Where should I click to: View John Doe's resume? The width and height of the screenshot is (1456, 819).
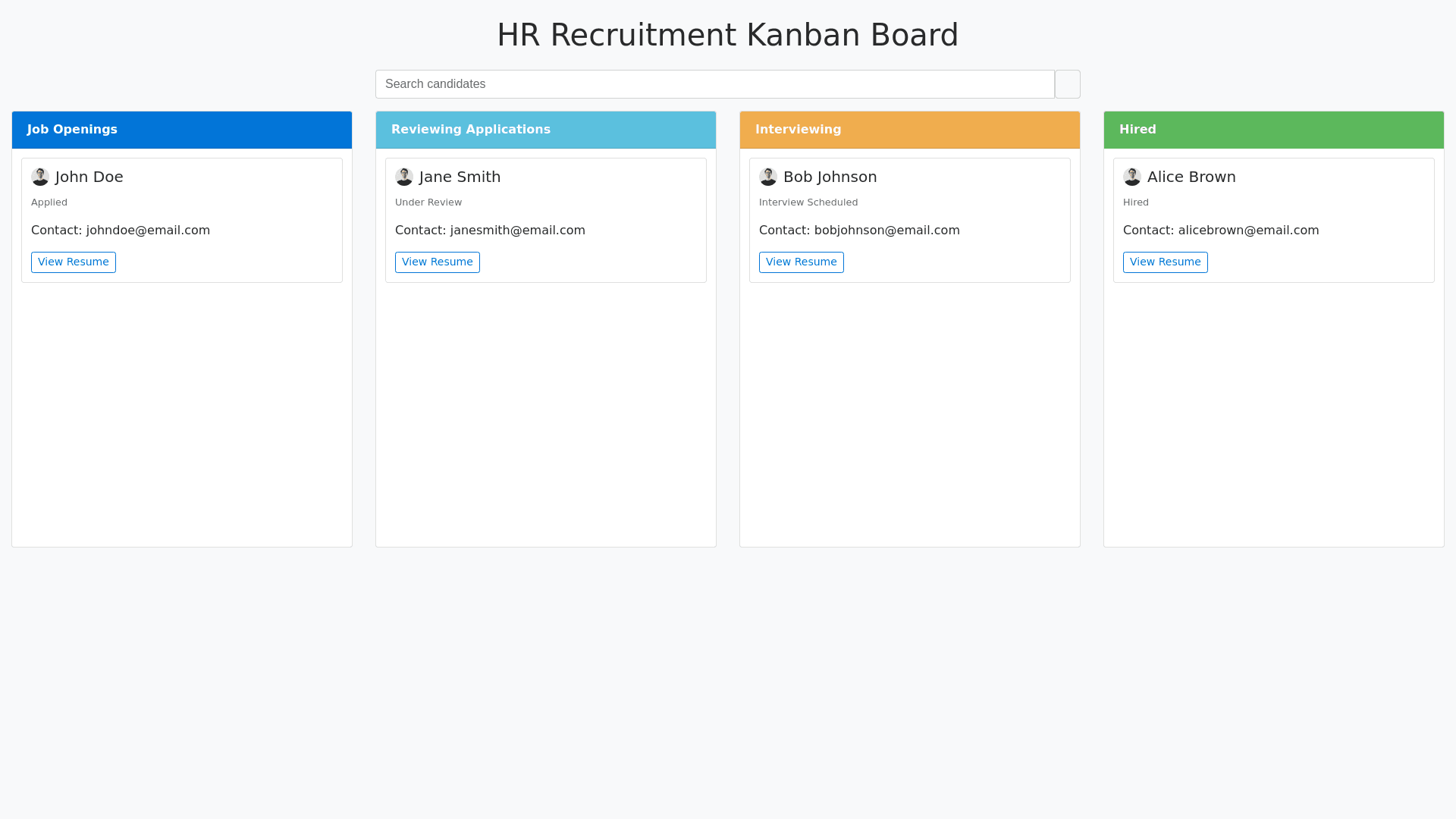[x=74, y=262]
